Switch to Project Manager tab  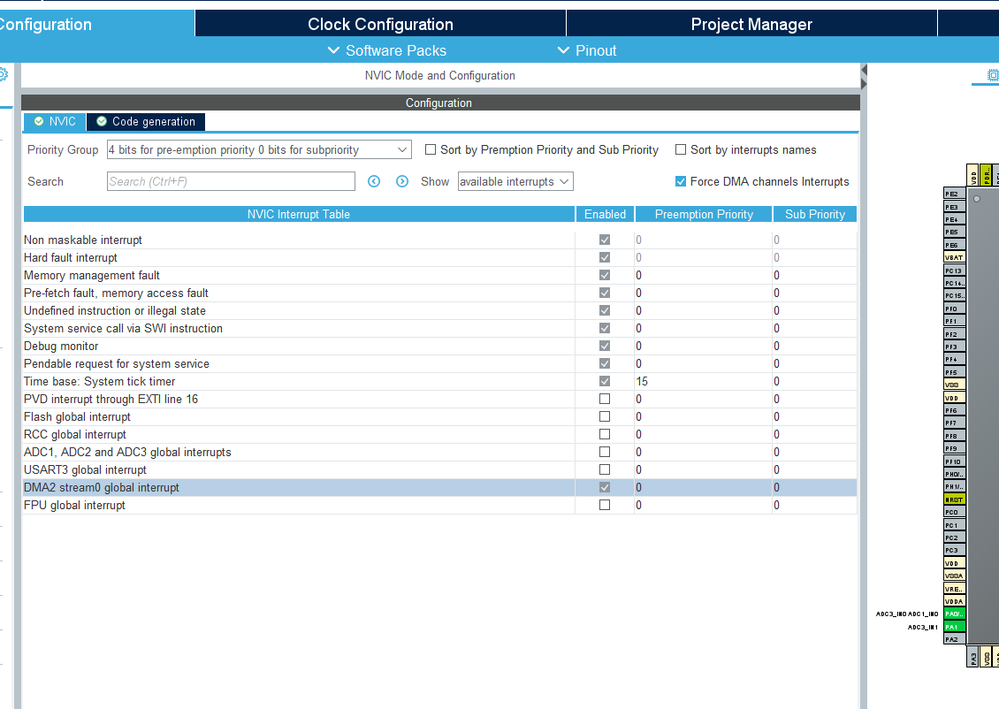tap(751, 24)
